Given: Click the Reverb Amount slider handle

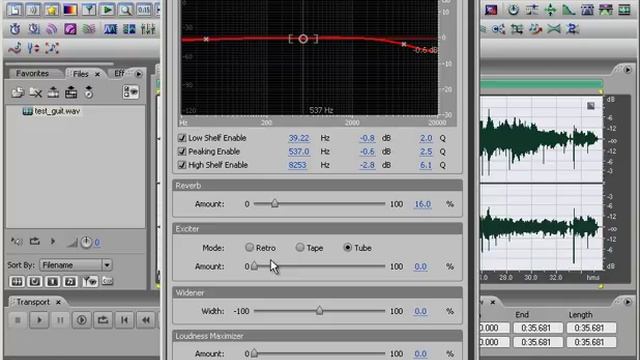Looking at the screenshot, I should click(x=275, y=203).
